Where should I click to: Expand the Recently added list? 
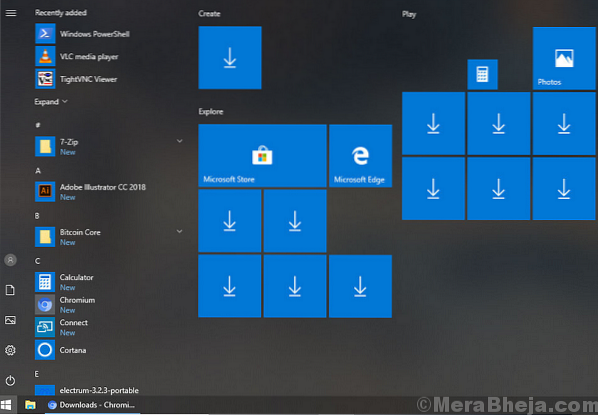[51, 101]
